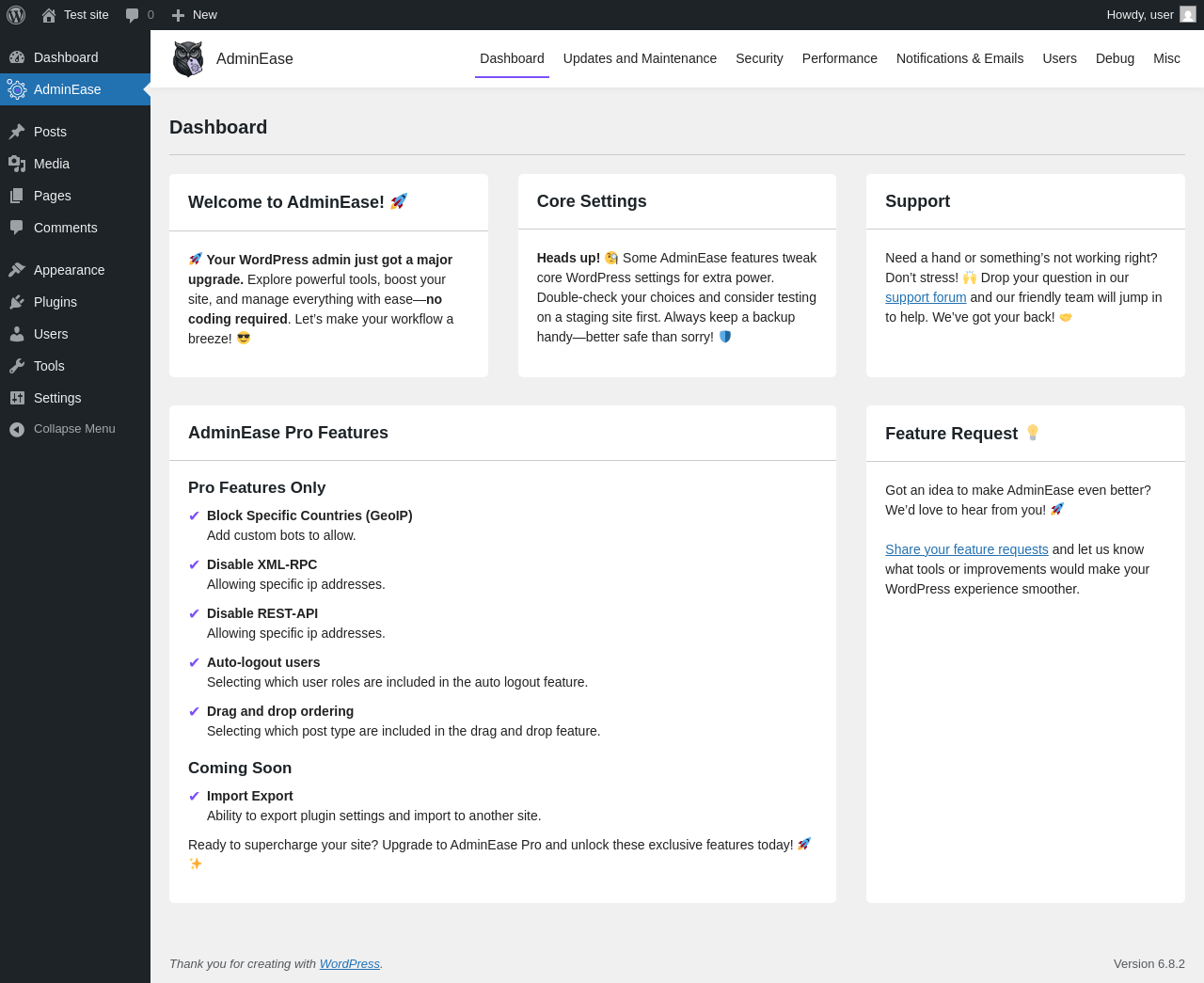
Task: Open the Dashboard tab in AdminEase header
Action: tap(512, 58)
